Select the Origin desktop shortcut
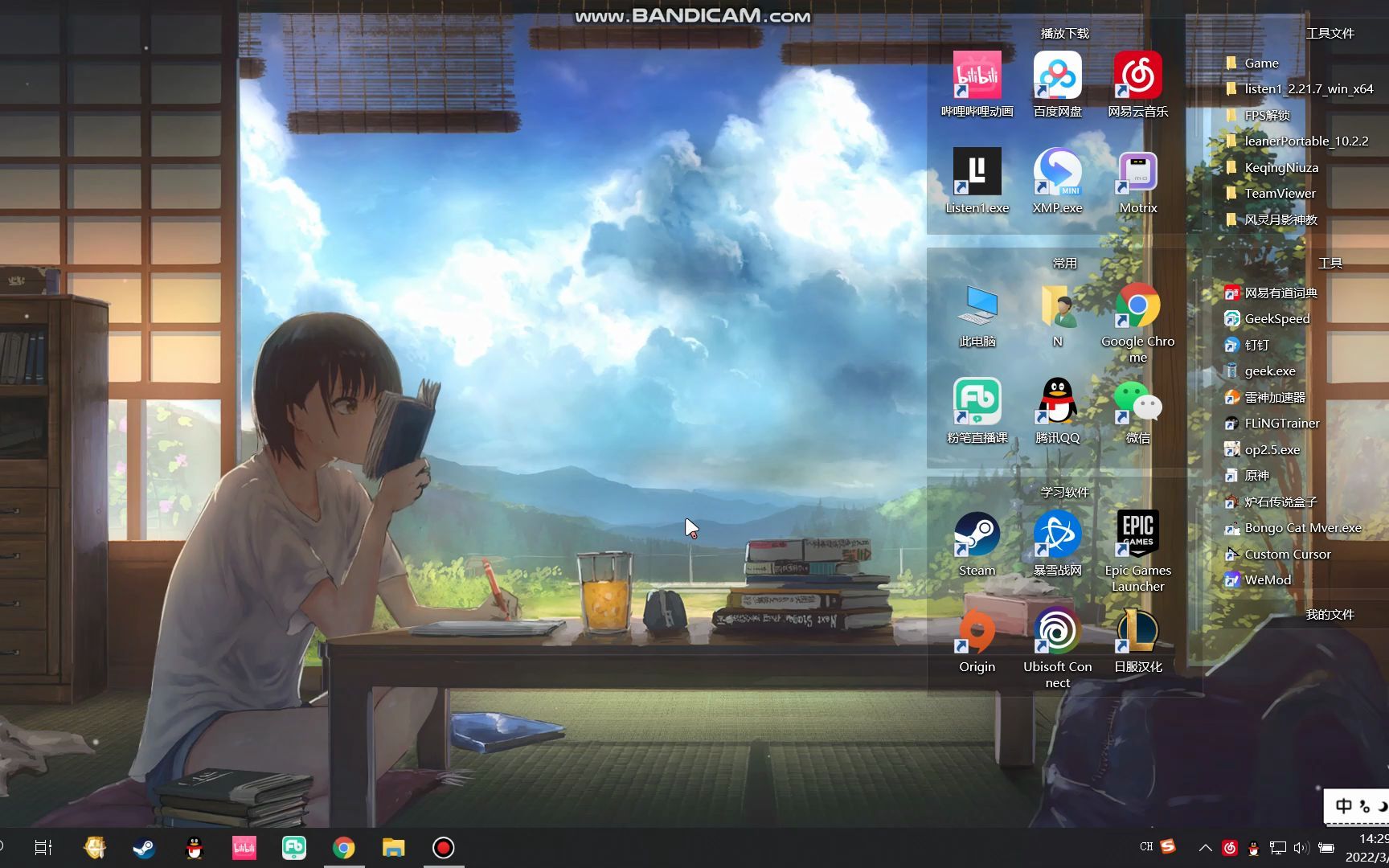 coord(977,640)
